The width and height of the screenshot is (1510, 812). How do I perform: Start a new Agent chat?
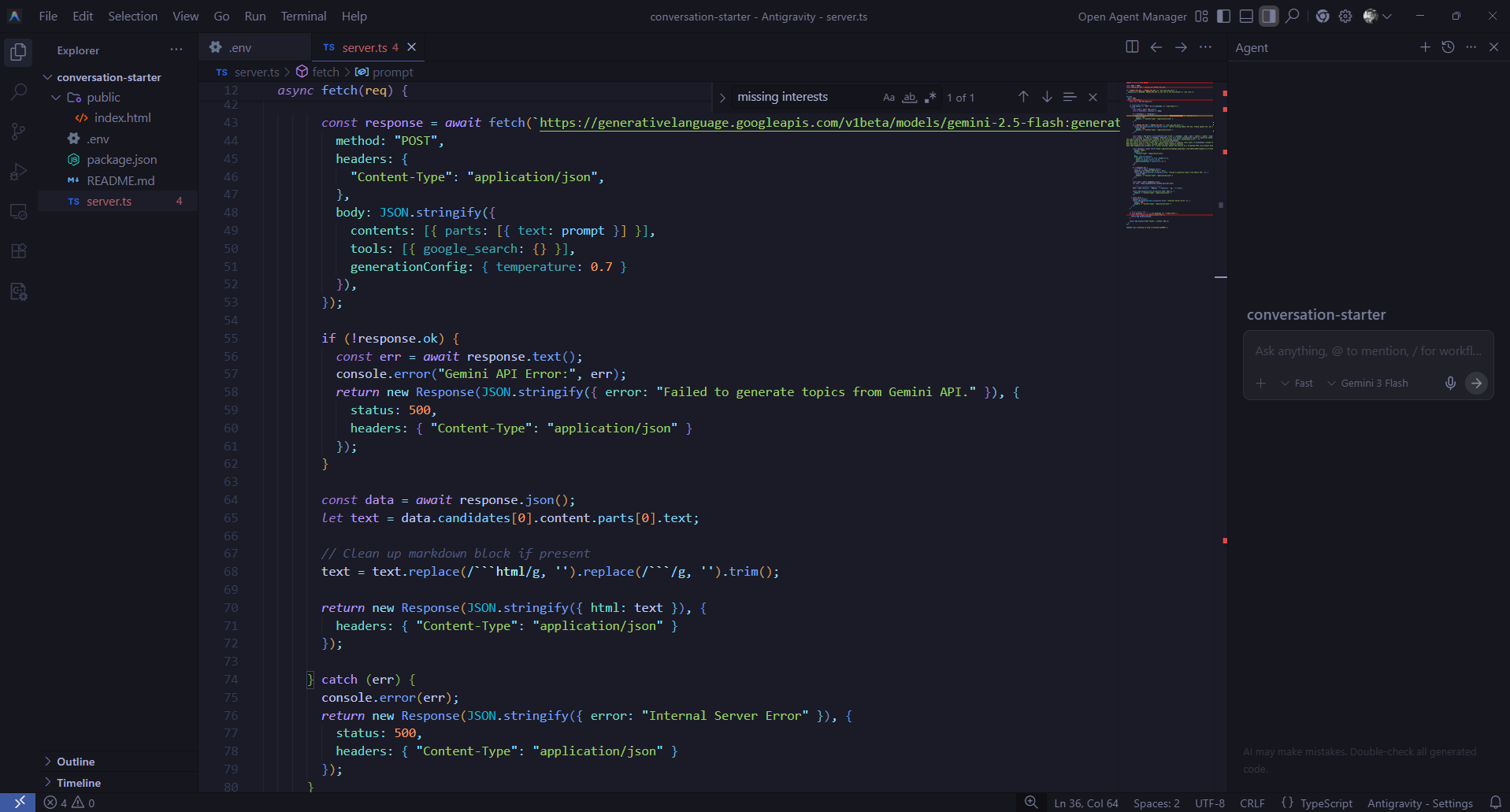tap(1424, 47)
